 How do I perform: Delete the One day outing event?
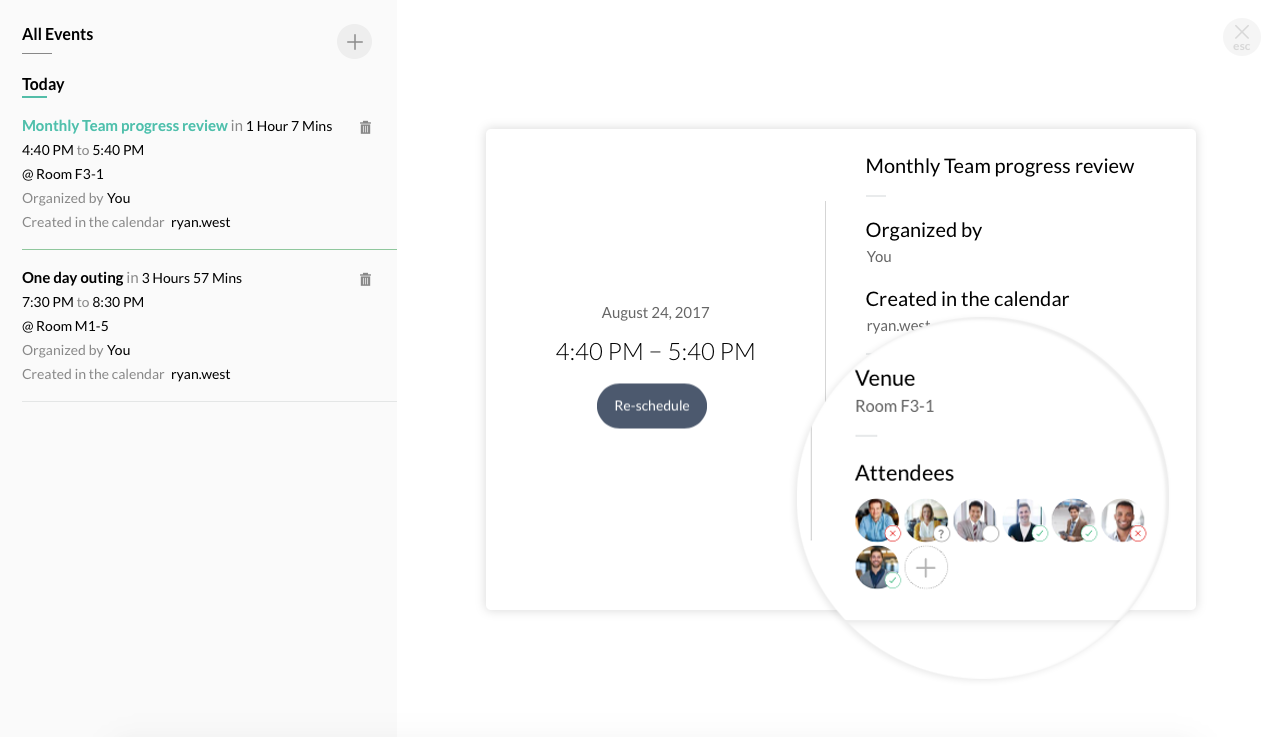tap(365, 279)
